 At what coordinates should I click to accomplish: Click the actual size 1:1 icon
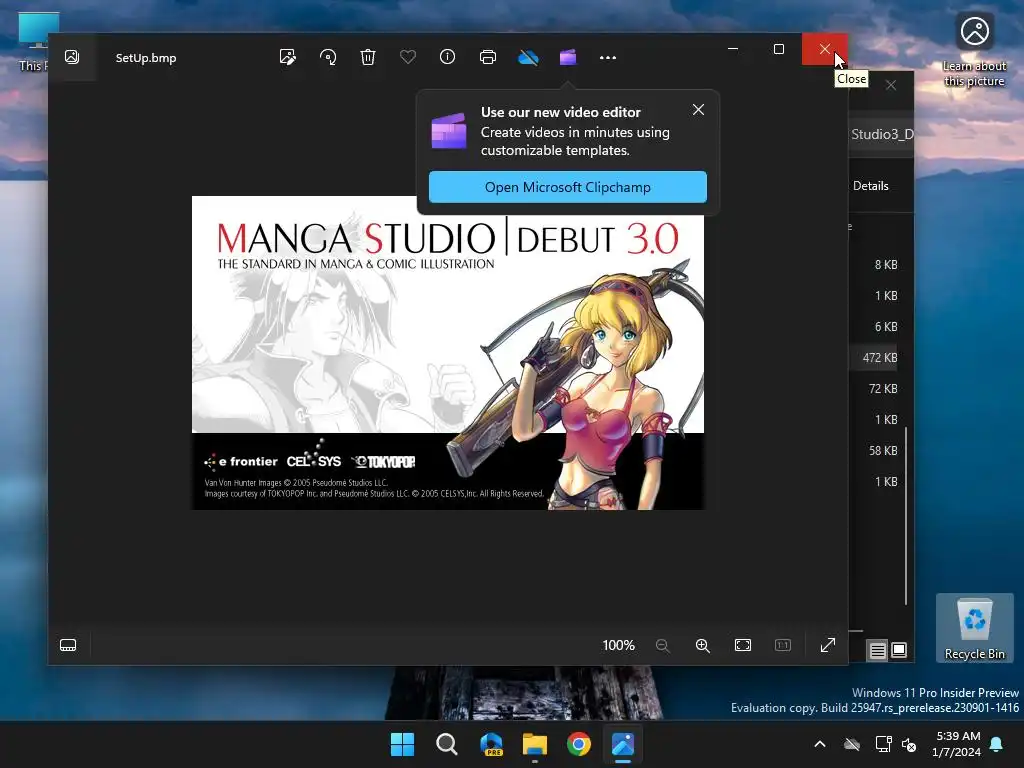(x=782, y=645)
